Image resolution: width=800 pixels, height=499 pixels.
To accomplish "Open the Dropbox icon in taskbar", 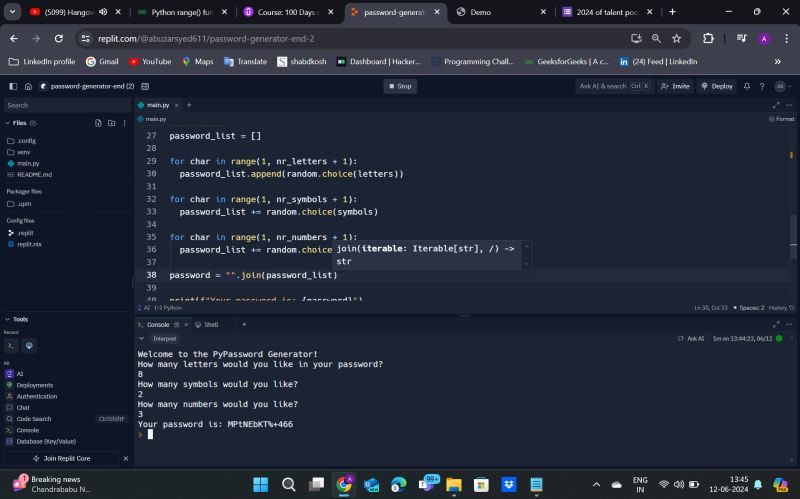I will (x=511, y=484).
